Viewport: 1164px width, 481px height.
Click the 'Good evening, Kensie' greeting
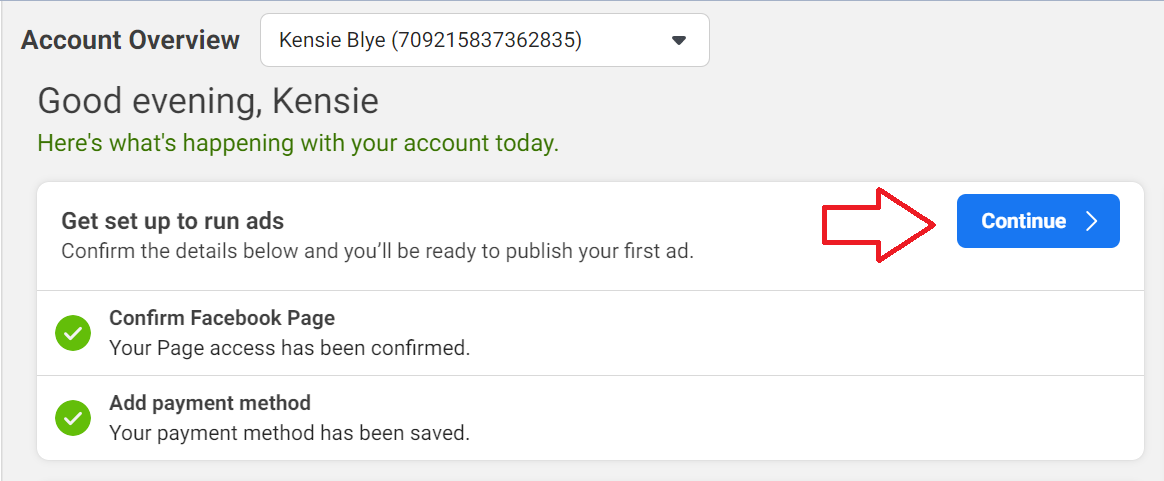point(208,101)
